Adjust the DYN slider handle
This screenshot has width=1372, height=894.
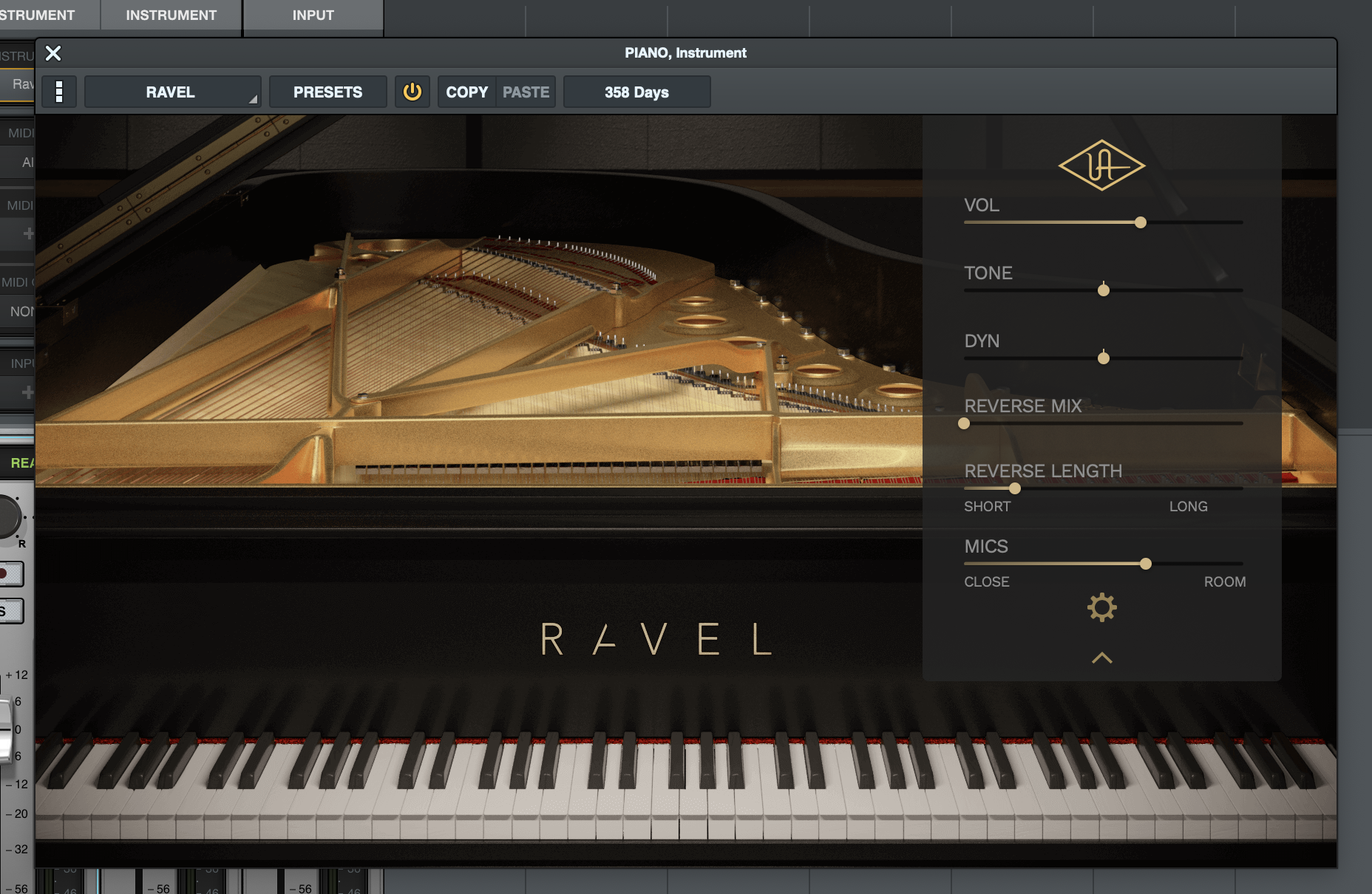[x=1104, y=358]
